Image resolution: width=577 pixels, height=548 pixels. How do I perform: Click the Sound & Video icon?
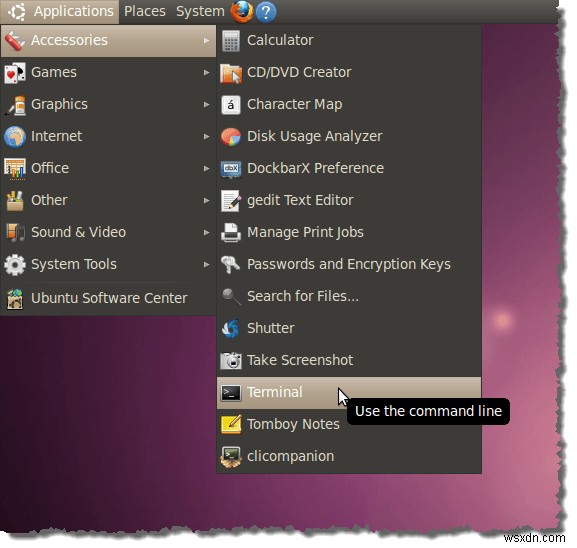pos(15,233)
